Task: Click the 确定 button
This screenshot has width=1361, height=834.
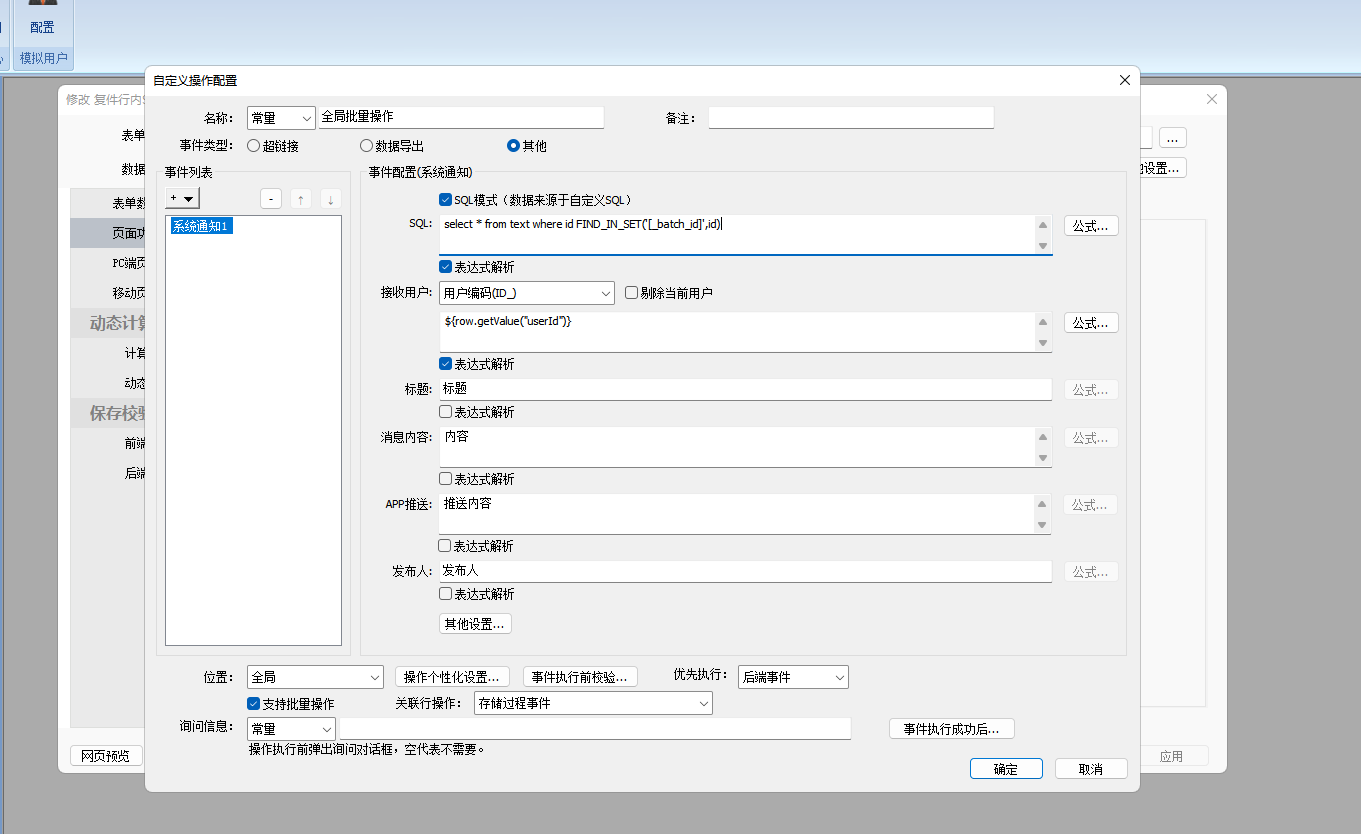Action: pyautogui.click(x=1006, y=769)
